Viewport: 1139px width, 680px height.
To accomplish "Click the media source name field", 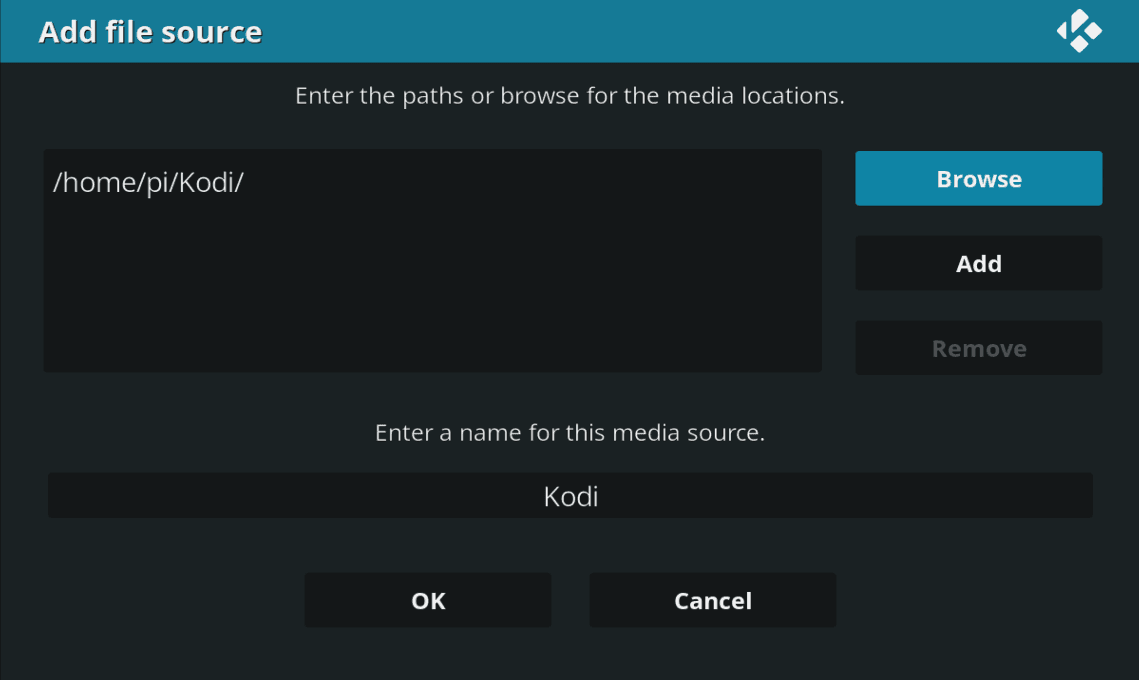I will [x=570, y=495].
